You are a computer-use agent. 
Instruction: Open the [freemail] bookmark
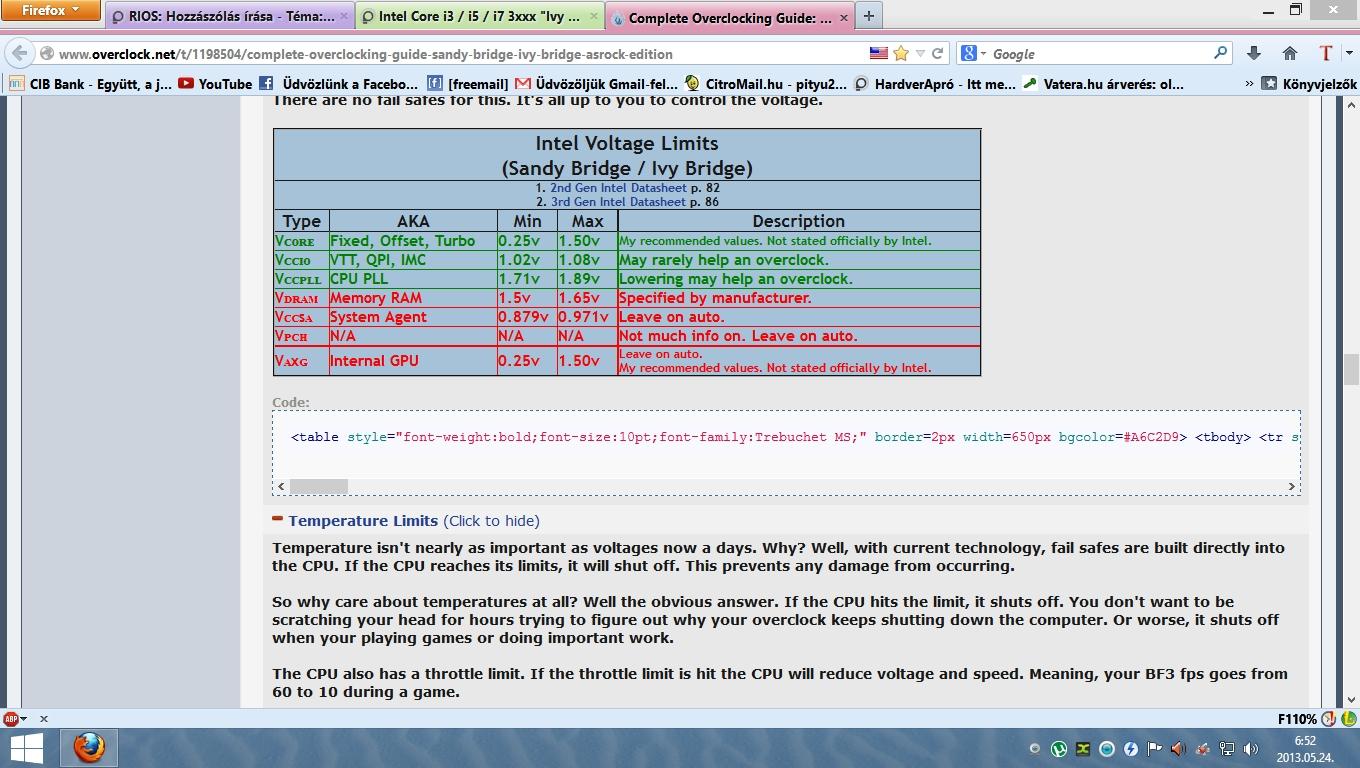(468, 84)
